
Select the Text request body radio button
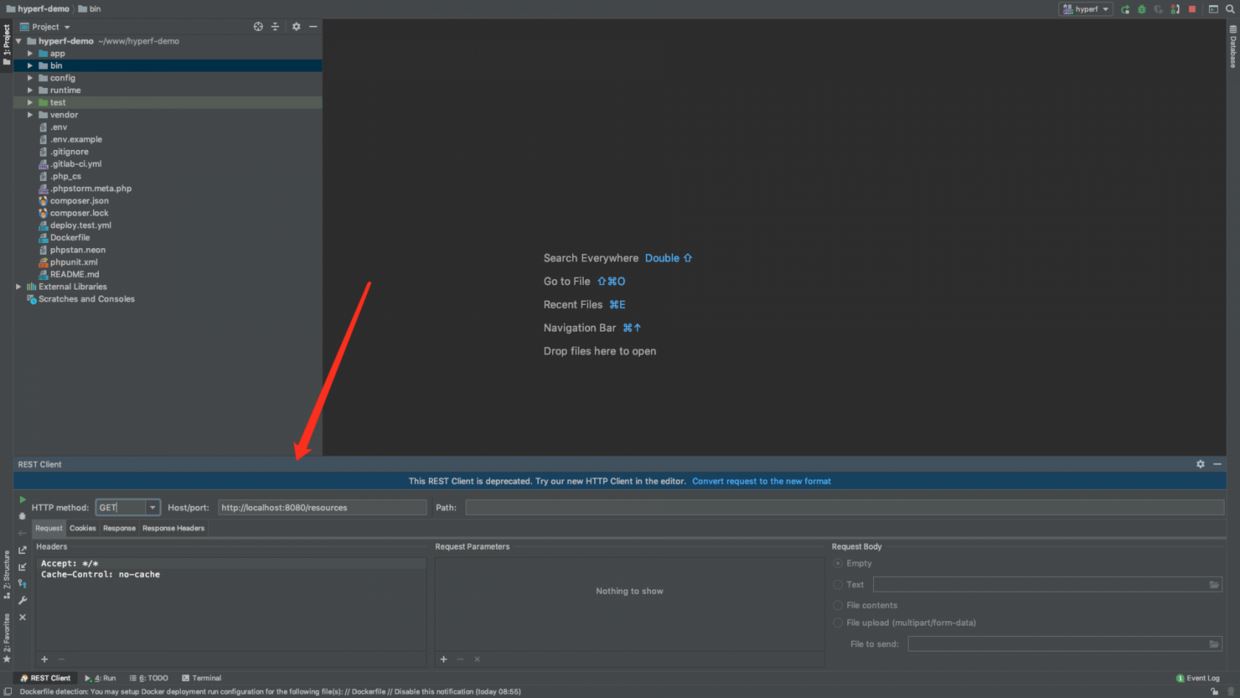tap(838, 585)
